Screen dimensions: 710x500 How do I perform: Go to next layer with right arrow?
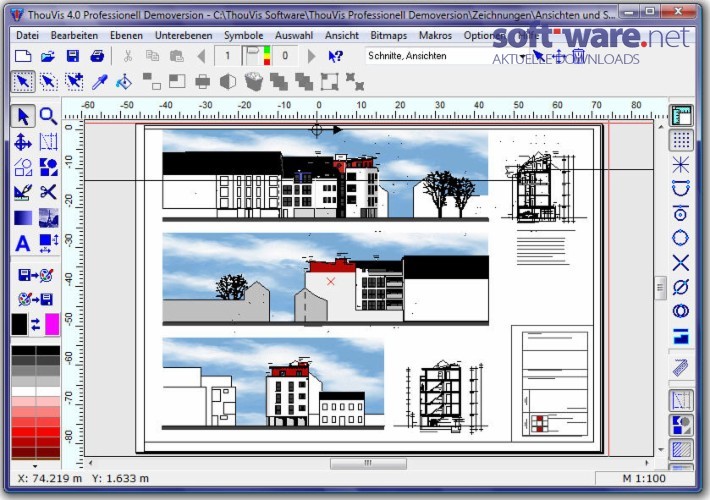(x=311, y=56)
